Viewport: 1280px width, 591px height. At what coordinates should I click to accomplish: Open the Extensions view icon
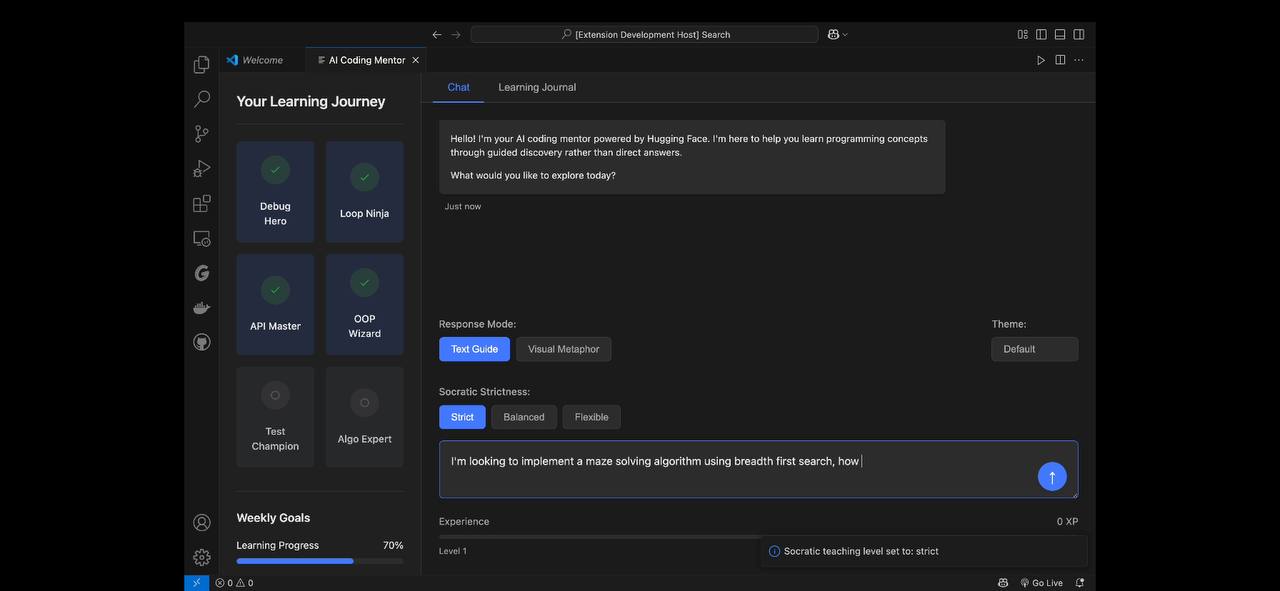pyautogui.click(x=202, y=203)
